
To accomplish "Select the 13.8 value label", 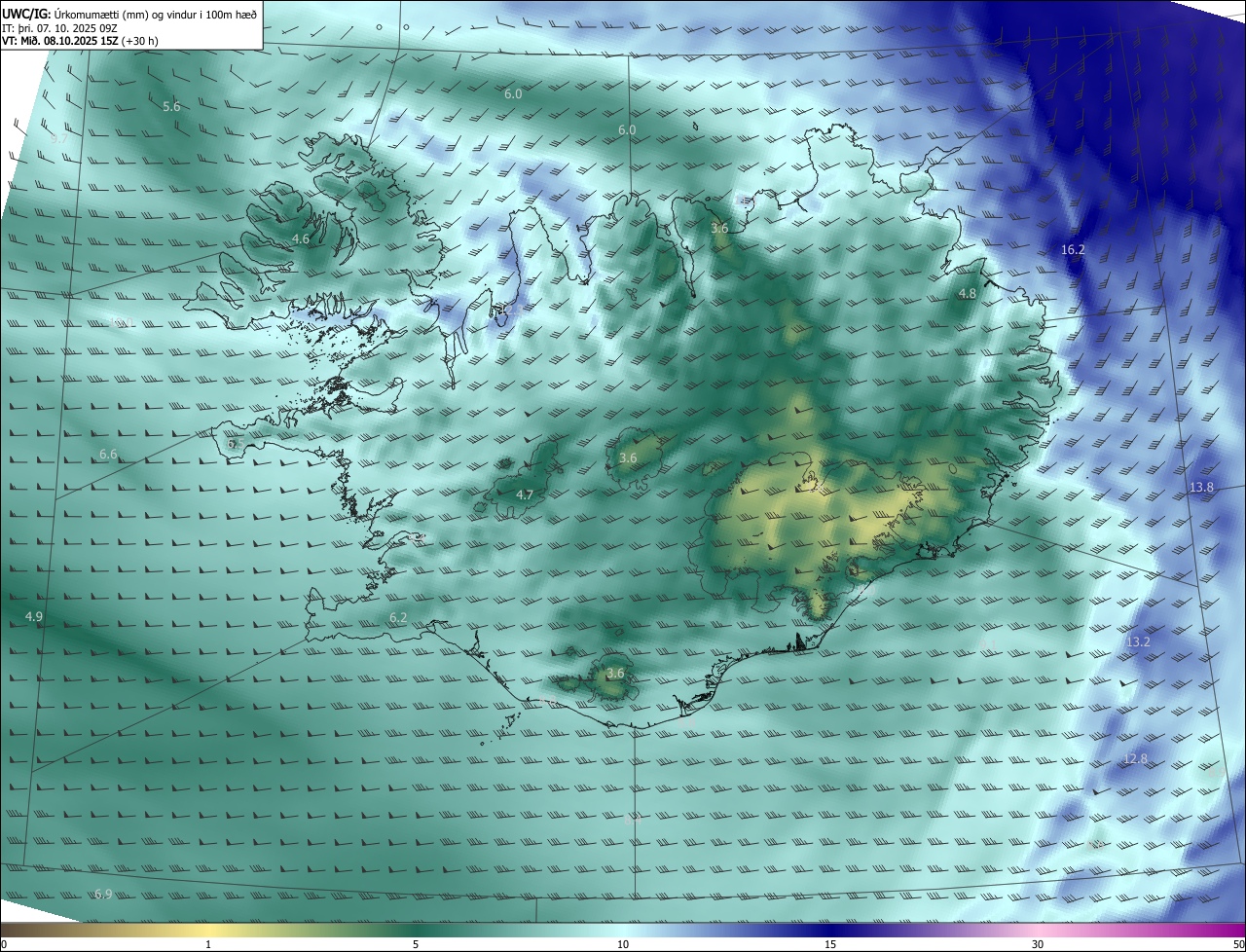I will click(1202, 487).
